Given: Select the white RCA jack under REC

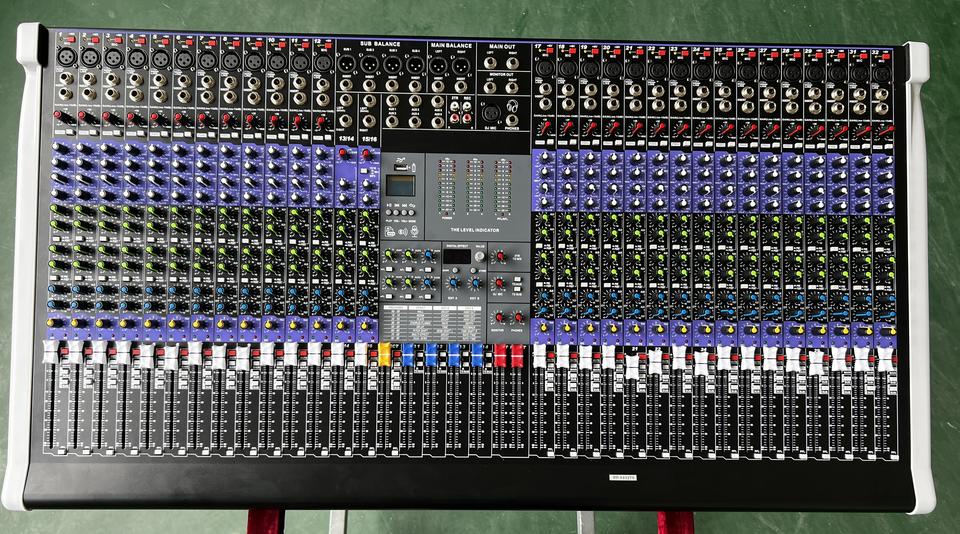Looking at the screenshot, I should 467,107.
